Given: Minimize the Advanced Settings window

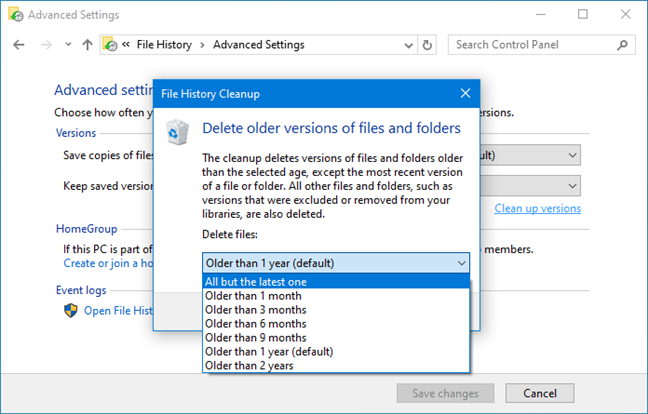Looking at the screenshot, I should 541,14.
